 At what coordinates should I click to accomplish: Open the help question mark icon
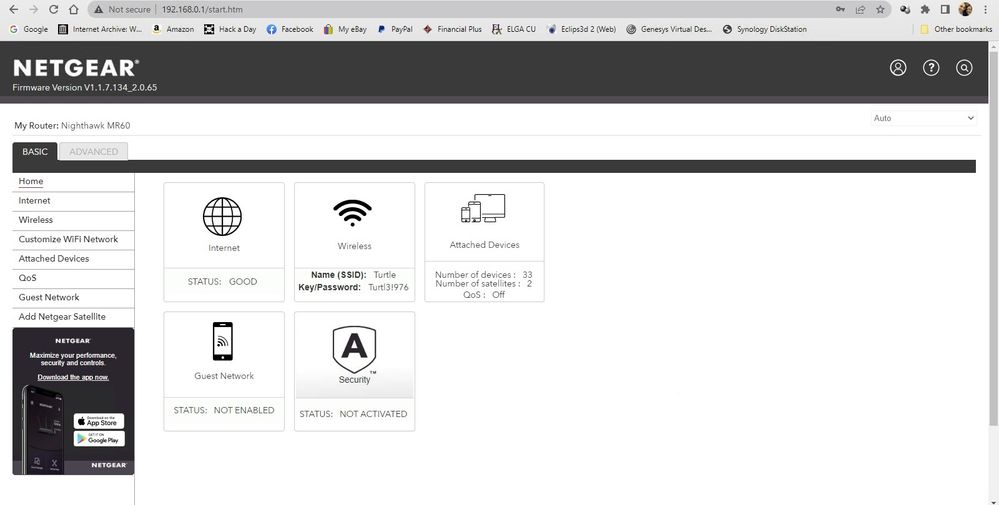(x=931, y=68)
